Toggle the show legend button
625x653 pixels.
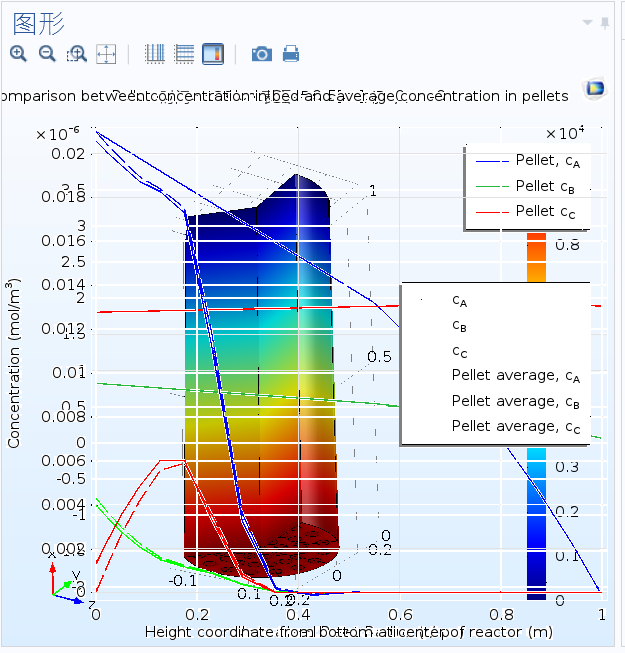(213, 54)
